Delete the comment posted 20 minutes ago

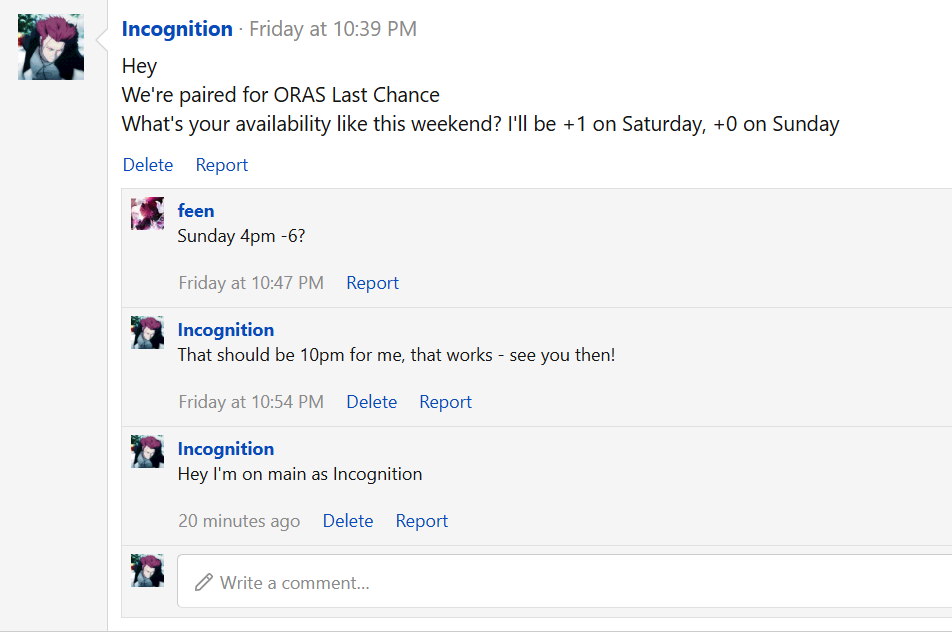(347, 521)
